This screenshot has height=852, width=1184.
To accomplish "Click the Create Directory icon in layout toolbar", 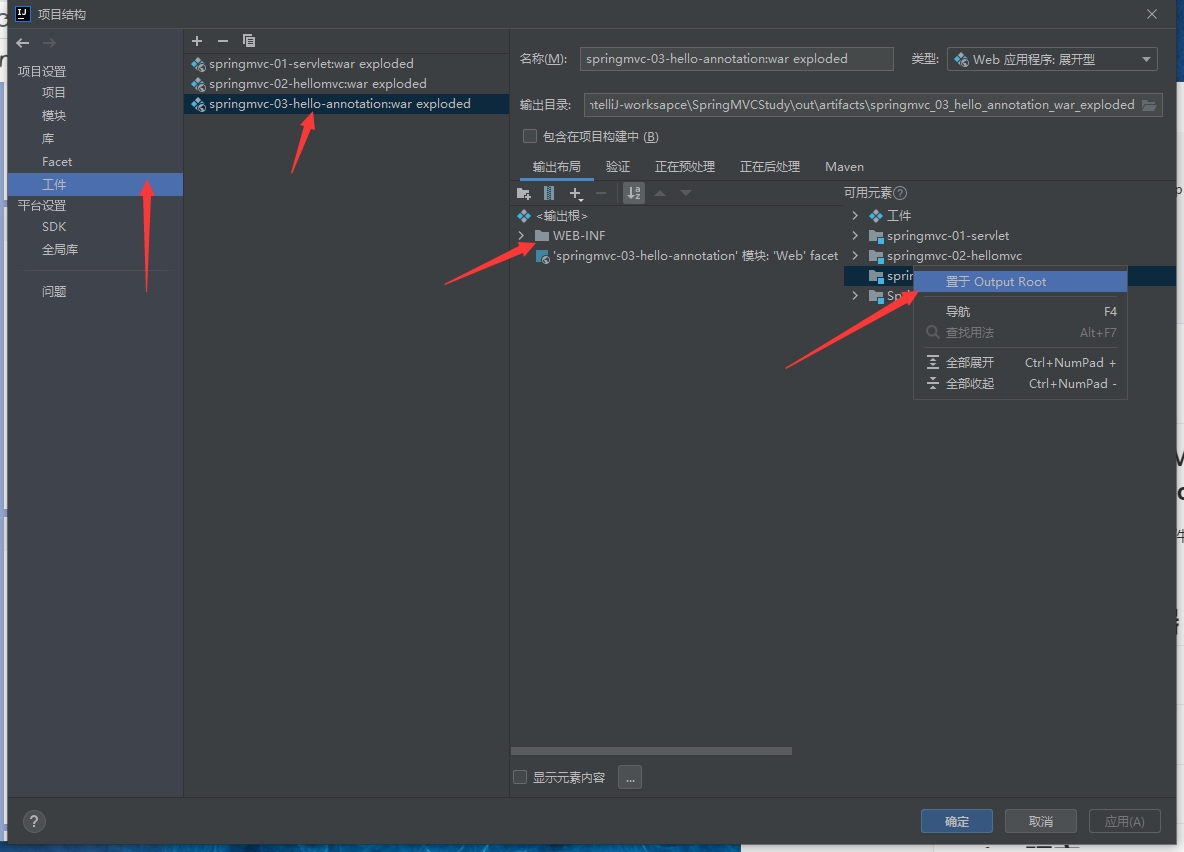I will click(523, 193).
